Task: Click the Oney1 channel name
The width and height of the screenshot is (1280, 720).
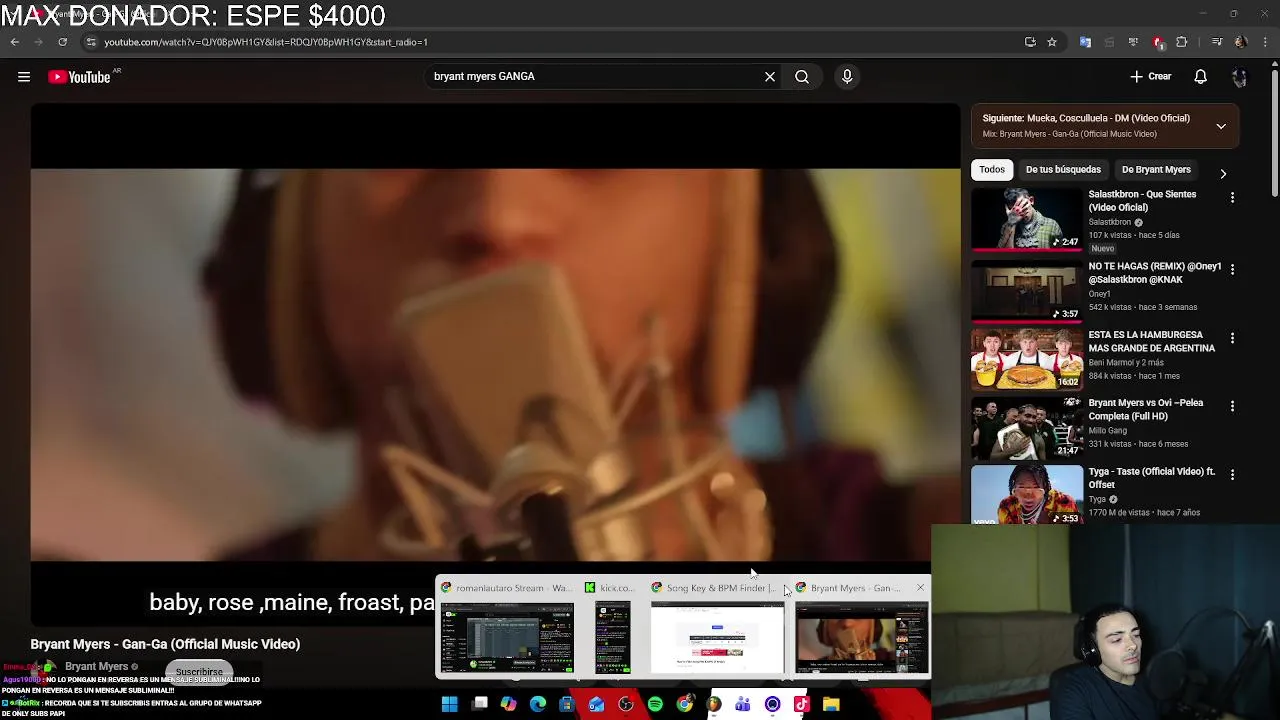Action: tap(1100, 294)
